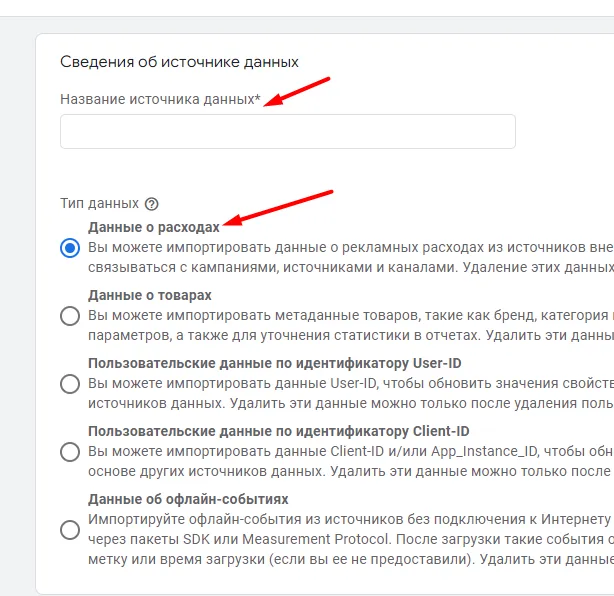Open the help icon beside Тип данных
Image resolution: width=614 pixels, height=596 pixels.
152,204
